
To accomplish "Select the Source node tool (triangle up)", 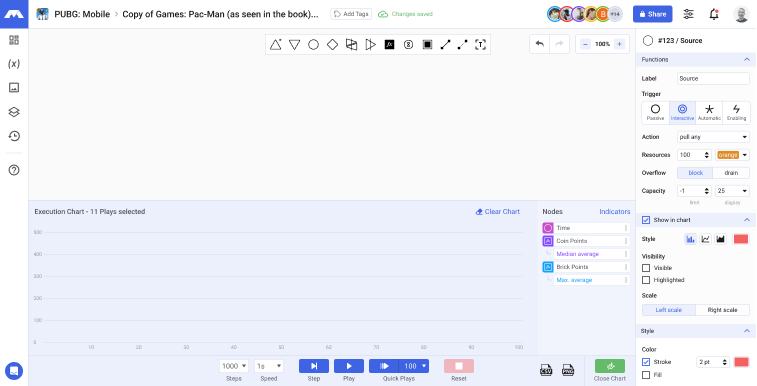I will coord(276,45).
